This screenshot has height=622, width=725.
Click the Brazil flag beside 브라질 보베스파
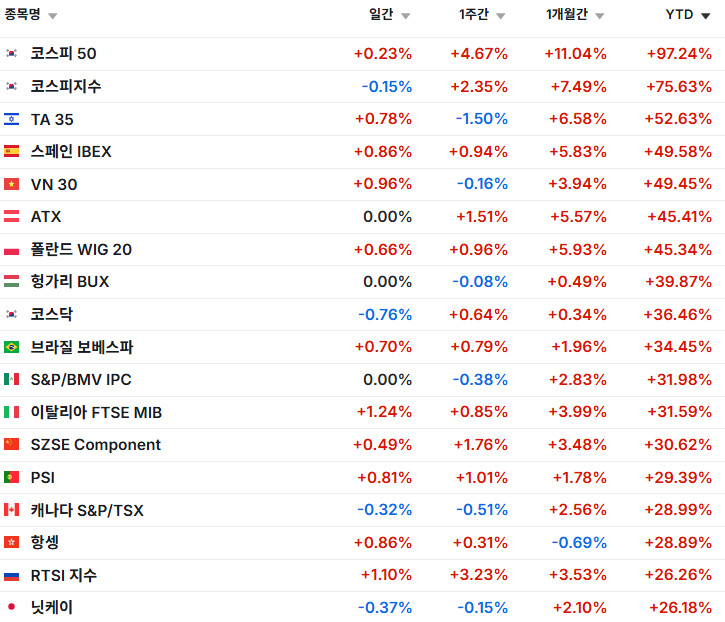[x=12, y=347]
